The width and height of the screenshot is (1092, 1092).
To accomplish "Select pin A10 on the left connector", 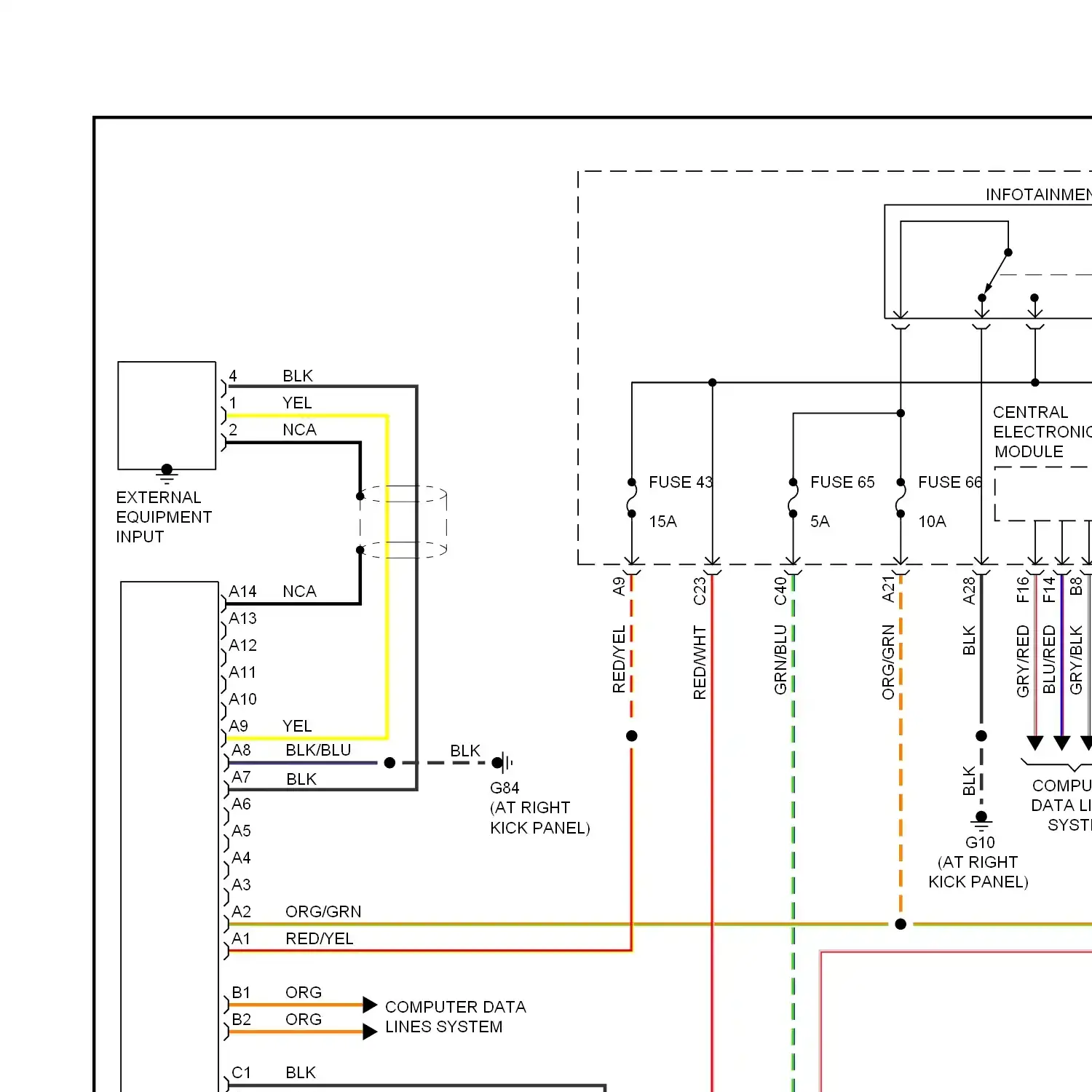I will [x=242, y=699].
